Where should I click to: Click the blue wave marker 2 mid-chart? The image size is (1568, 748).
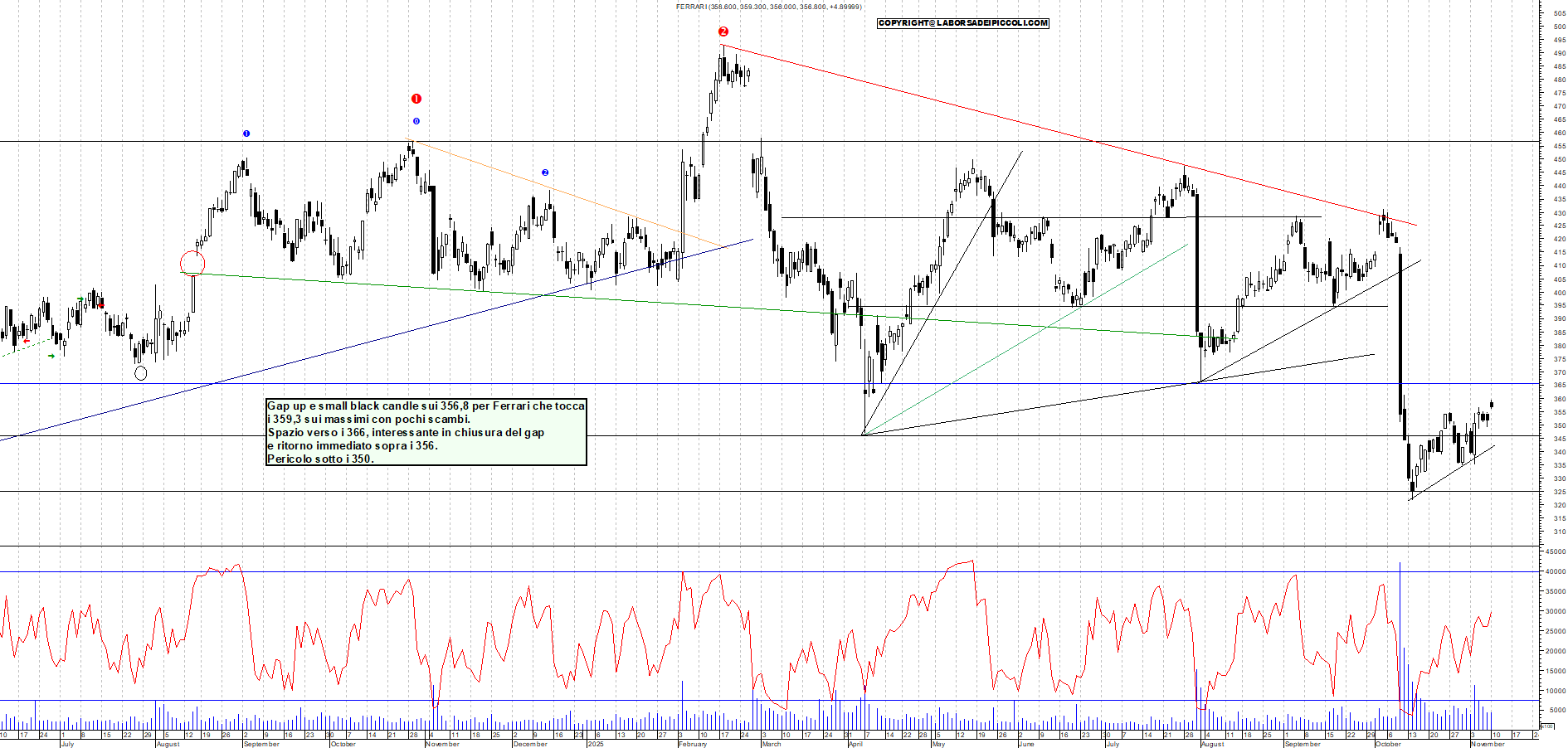point(544,171)
